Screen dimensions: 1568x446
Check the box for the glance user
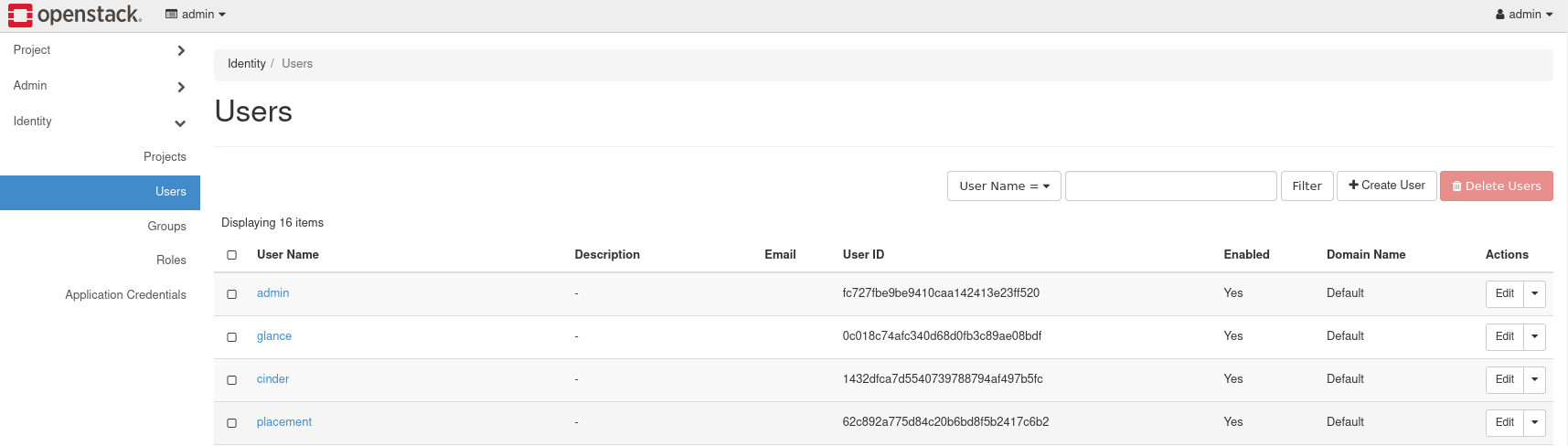232,337
